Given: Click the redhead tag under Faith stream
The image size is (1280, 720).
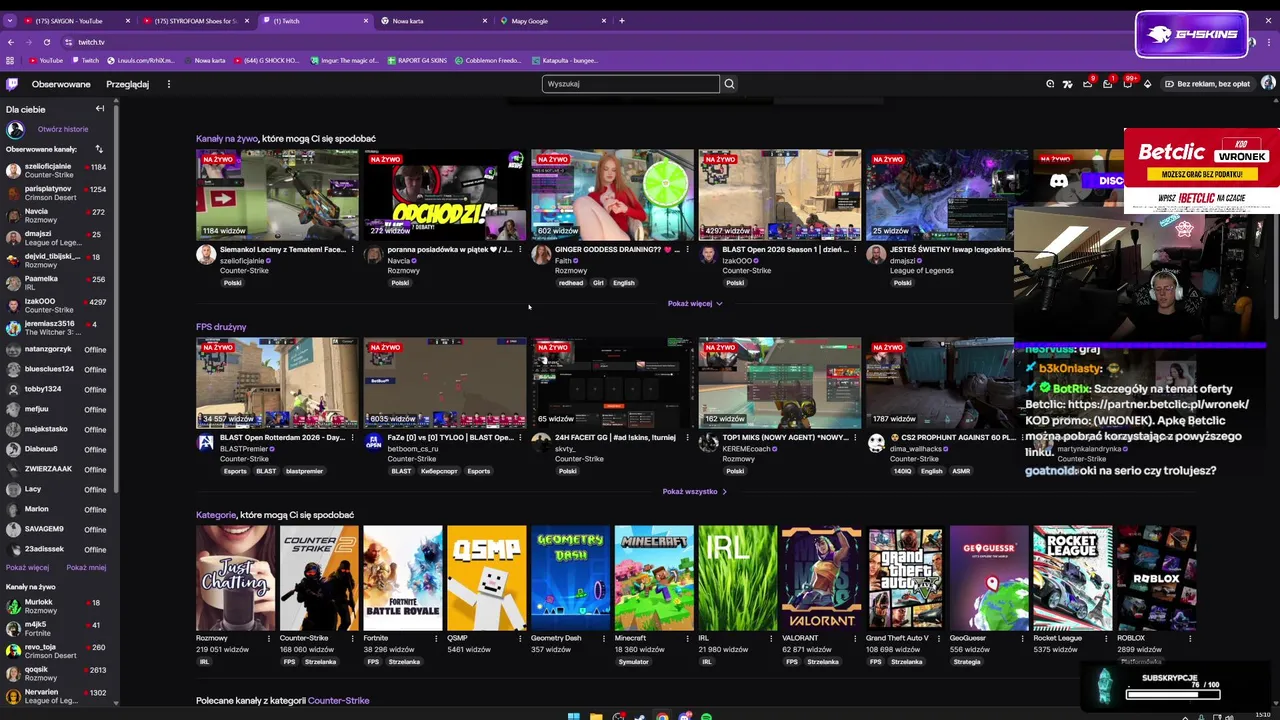Looking at the screenshot, I should point(571,283).
